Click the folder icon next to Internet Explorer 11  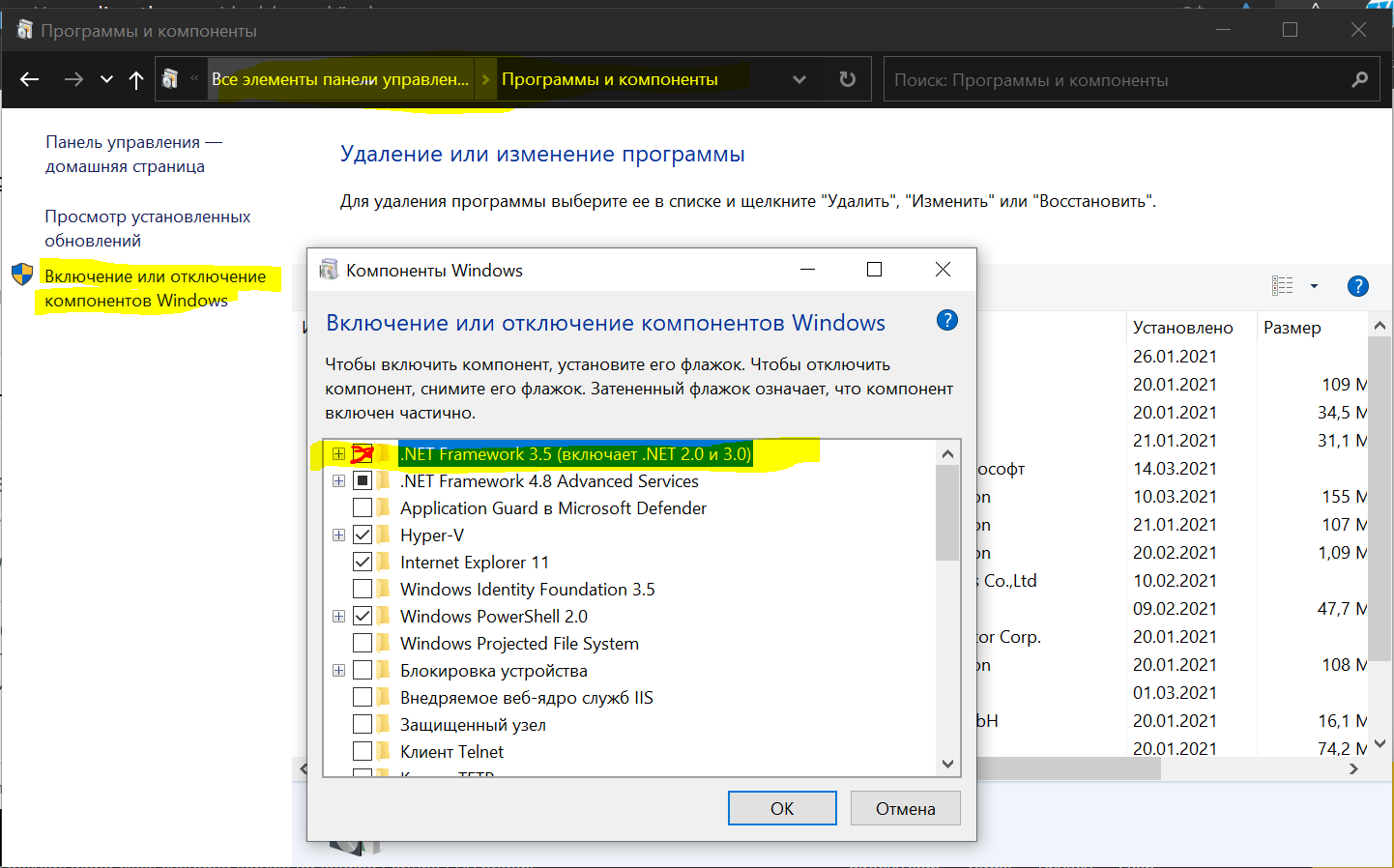(x=385, y=562)
